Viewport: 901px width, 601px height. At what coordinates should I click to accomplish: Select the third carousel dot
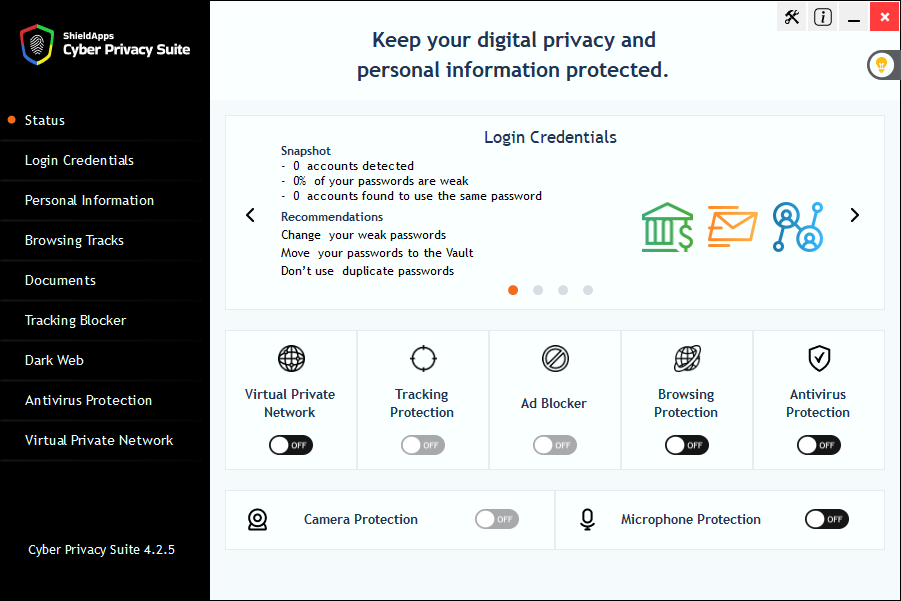(563, 290)
